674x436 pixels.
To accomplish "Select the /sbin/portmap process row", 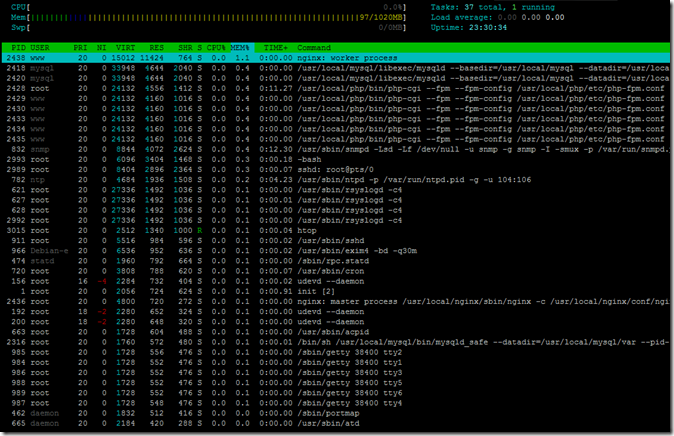I will pos(336,413).
